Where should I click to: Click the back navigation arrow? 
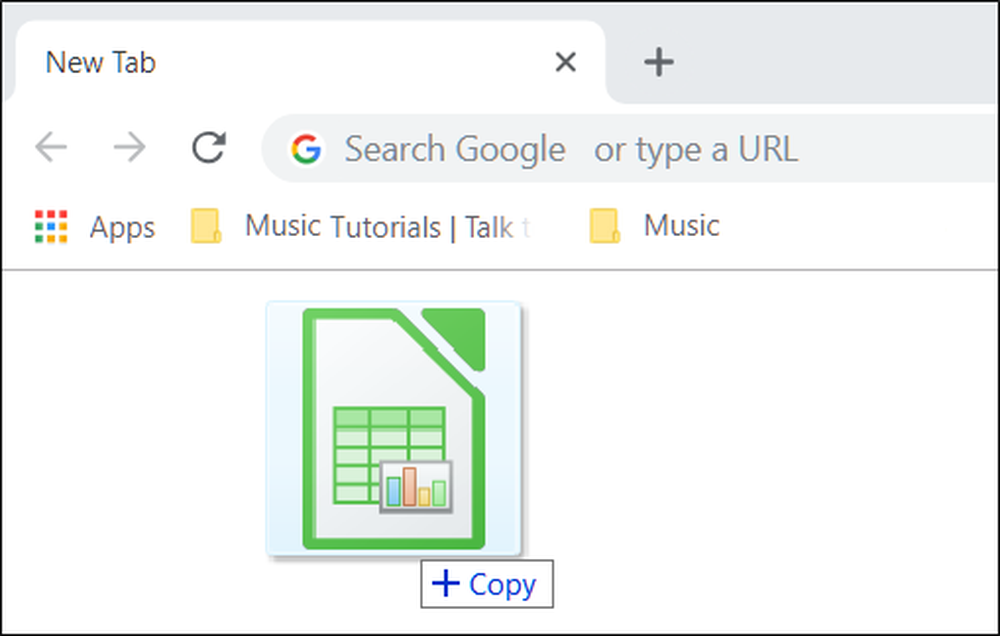(51, 147)
